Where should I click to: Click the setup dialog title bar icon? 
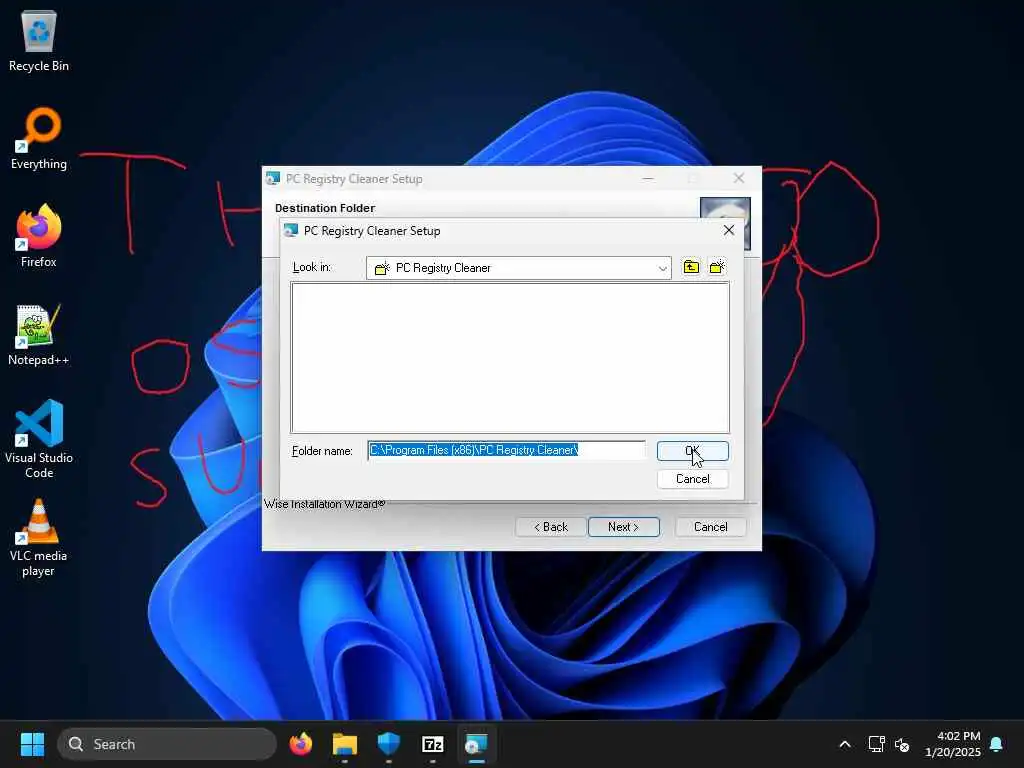(x=291, y=231)
